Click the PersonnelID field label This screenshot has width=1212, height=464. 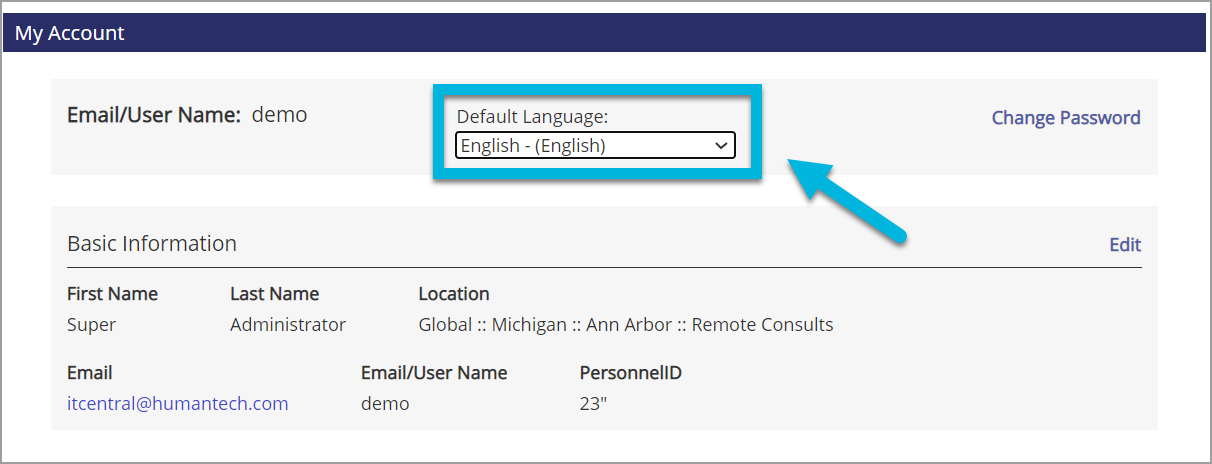click(x=631, y=373)
